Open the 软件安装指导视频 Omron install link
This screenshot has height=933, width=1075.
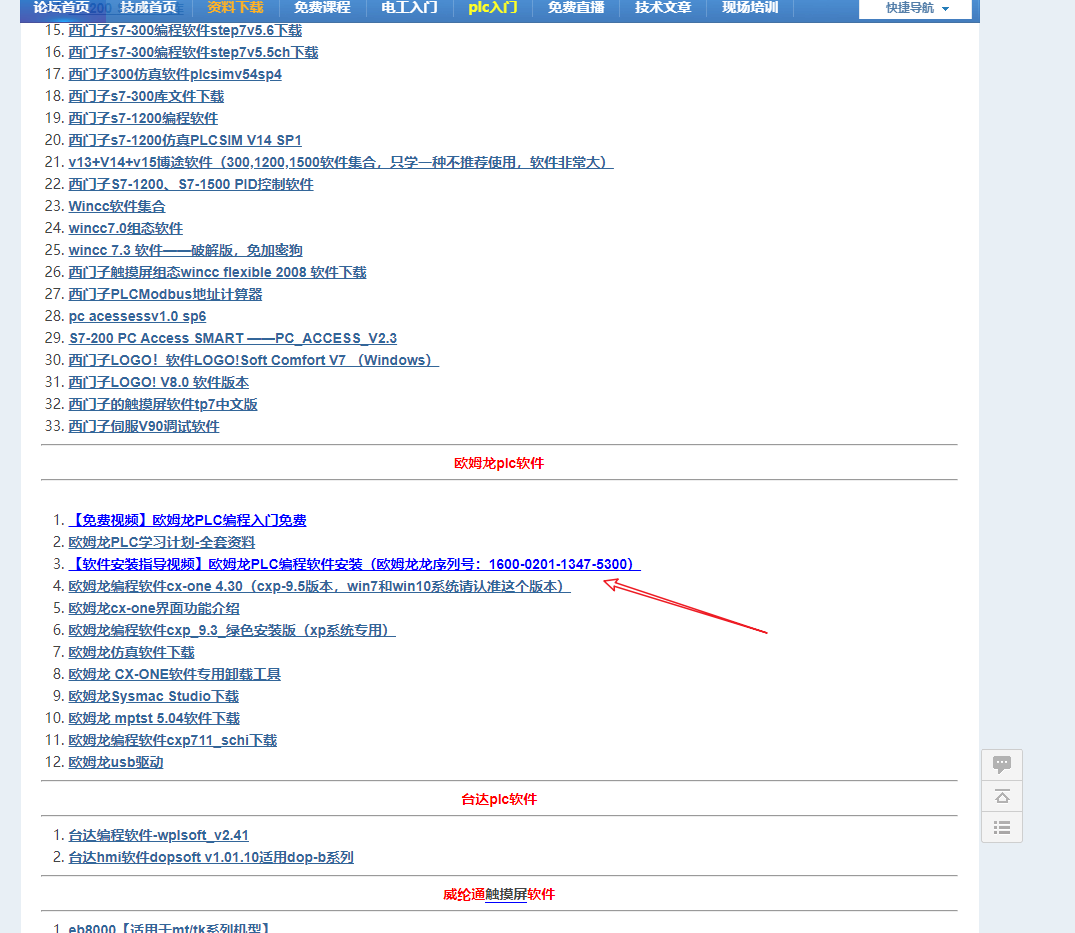(354, 564)
